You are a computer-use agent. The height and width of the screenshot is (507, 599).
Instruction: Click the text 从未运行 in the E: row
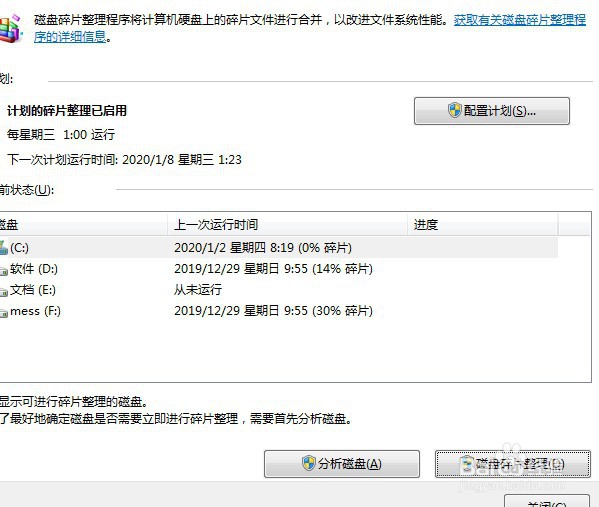tap(198, 290)
